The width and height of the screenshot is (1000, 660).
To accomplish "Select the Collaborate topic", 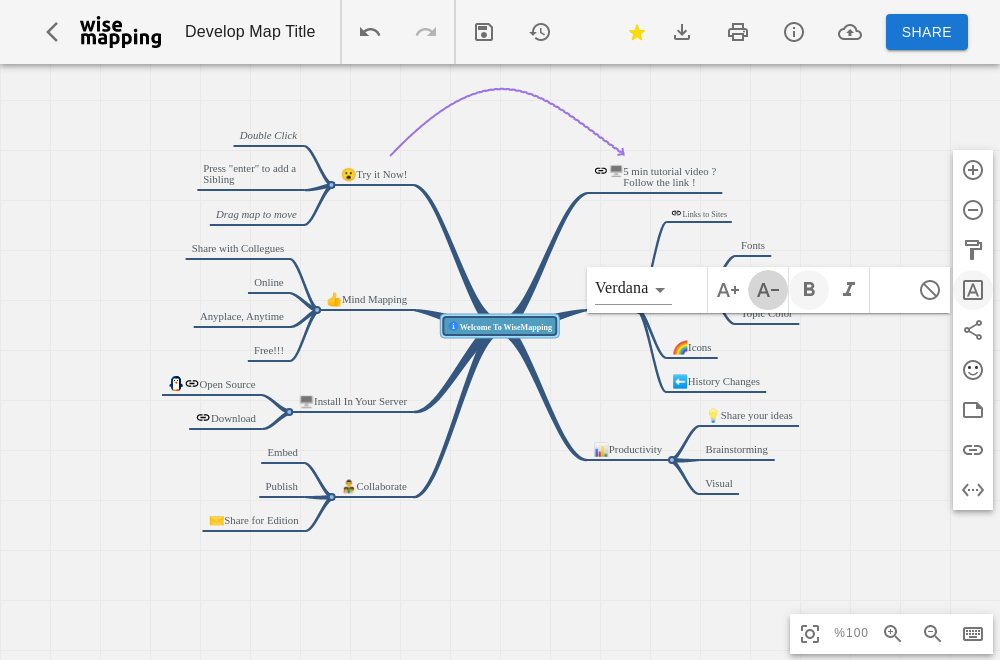I will click(x=374, y=486).
